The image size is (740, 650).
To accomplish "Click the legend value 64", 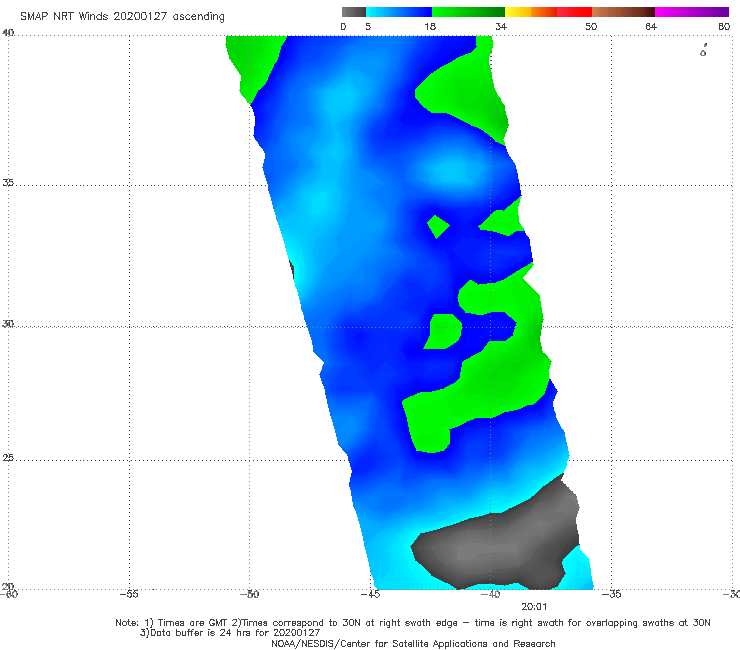I will click(651, 27).
